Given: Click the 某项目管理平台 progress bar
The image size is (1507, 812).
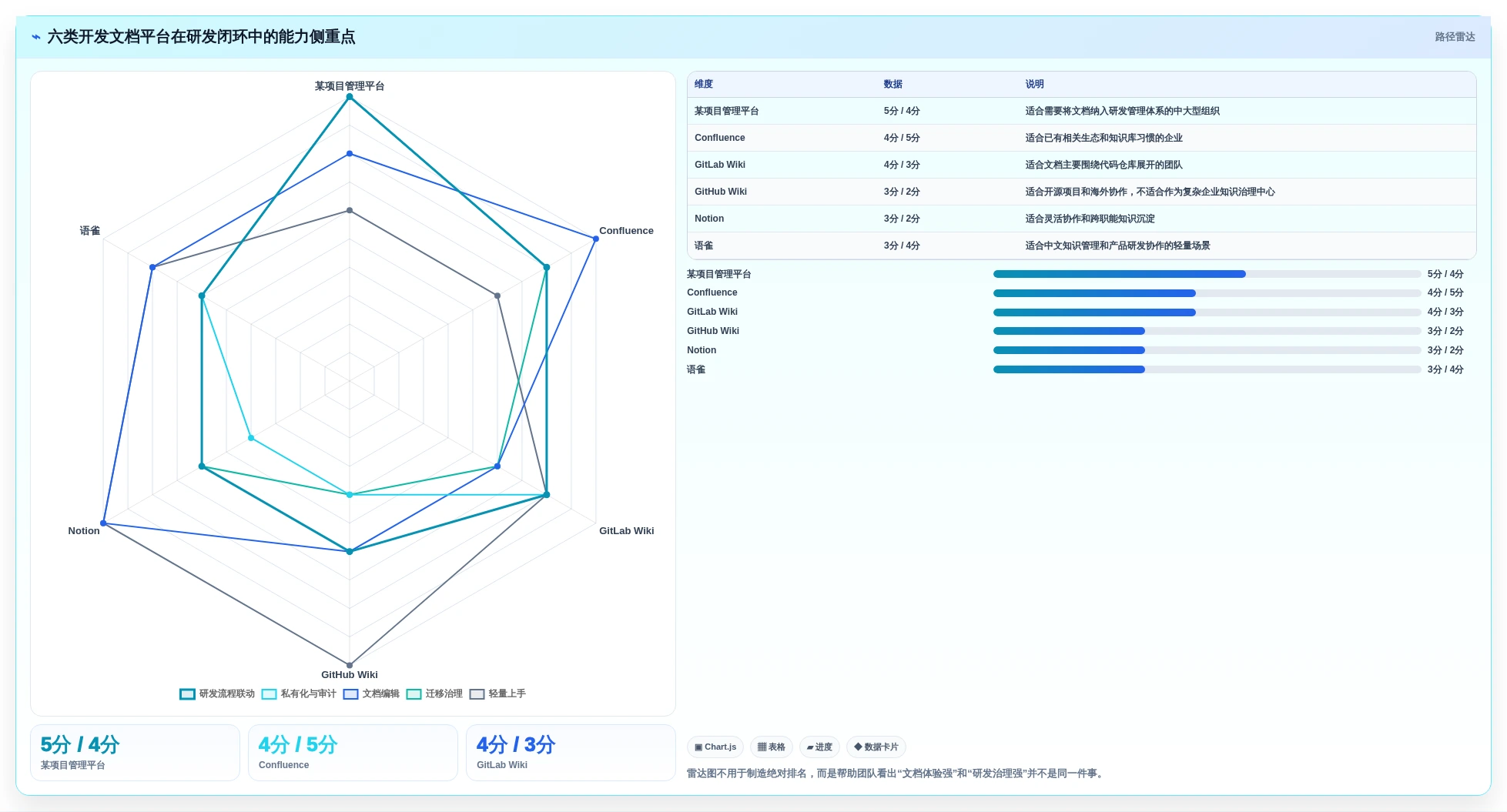Looking at the screenshot, I should tap(1207, 274).
